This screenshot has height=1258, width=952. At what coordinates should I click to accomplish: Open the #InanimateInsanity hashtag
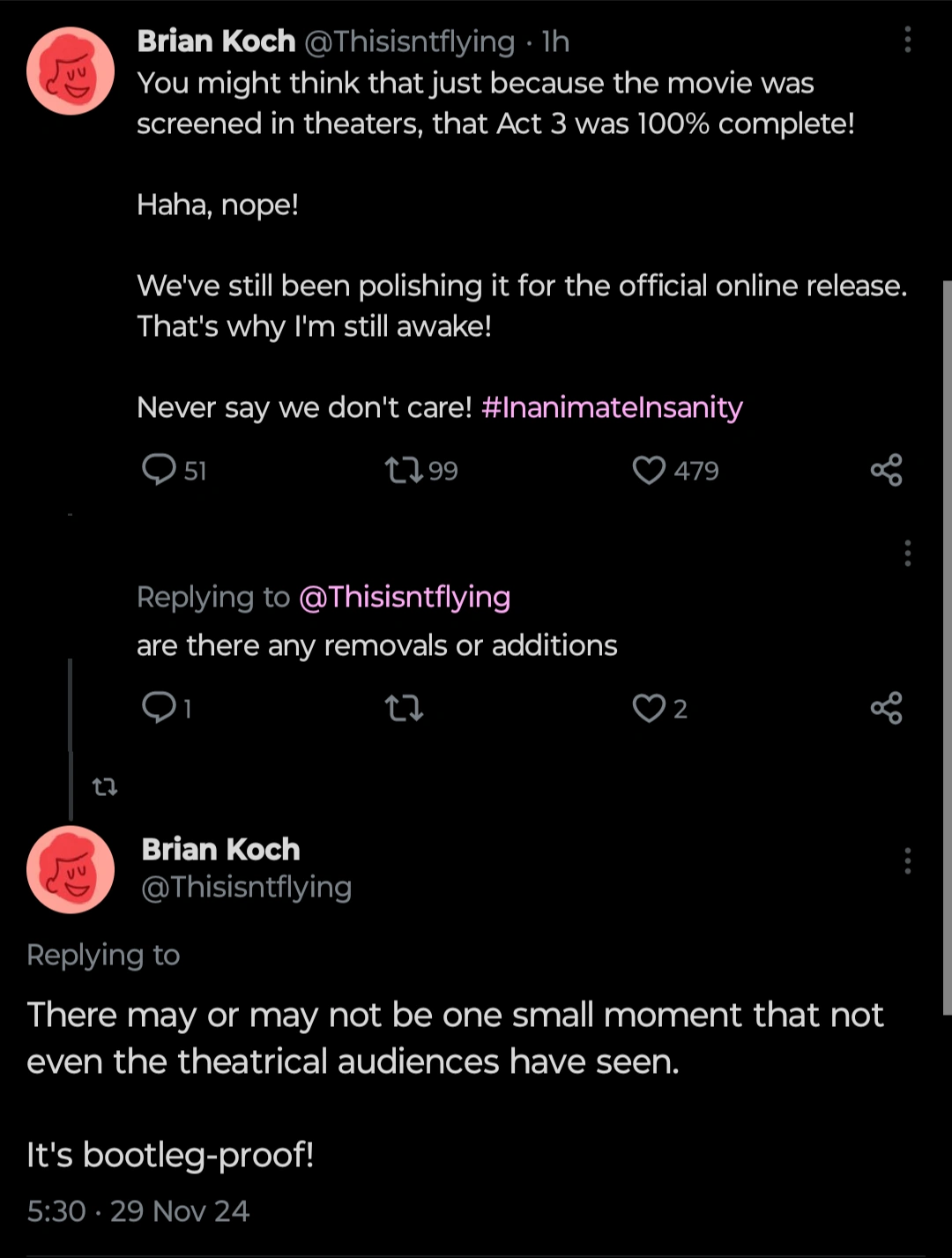pyautogui.click(x=612, y=407)
